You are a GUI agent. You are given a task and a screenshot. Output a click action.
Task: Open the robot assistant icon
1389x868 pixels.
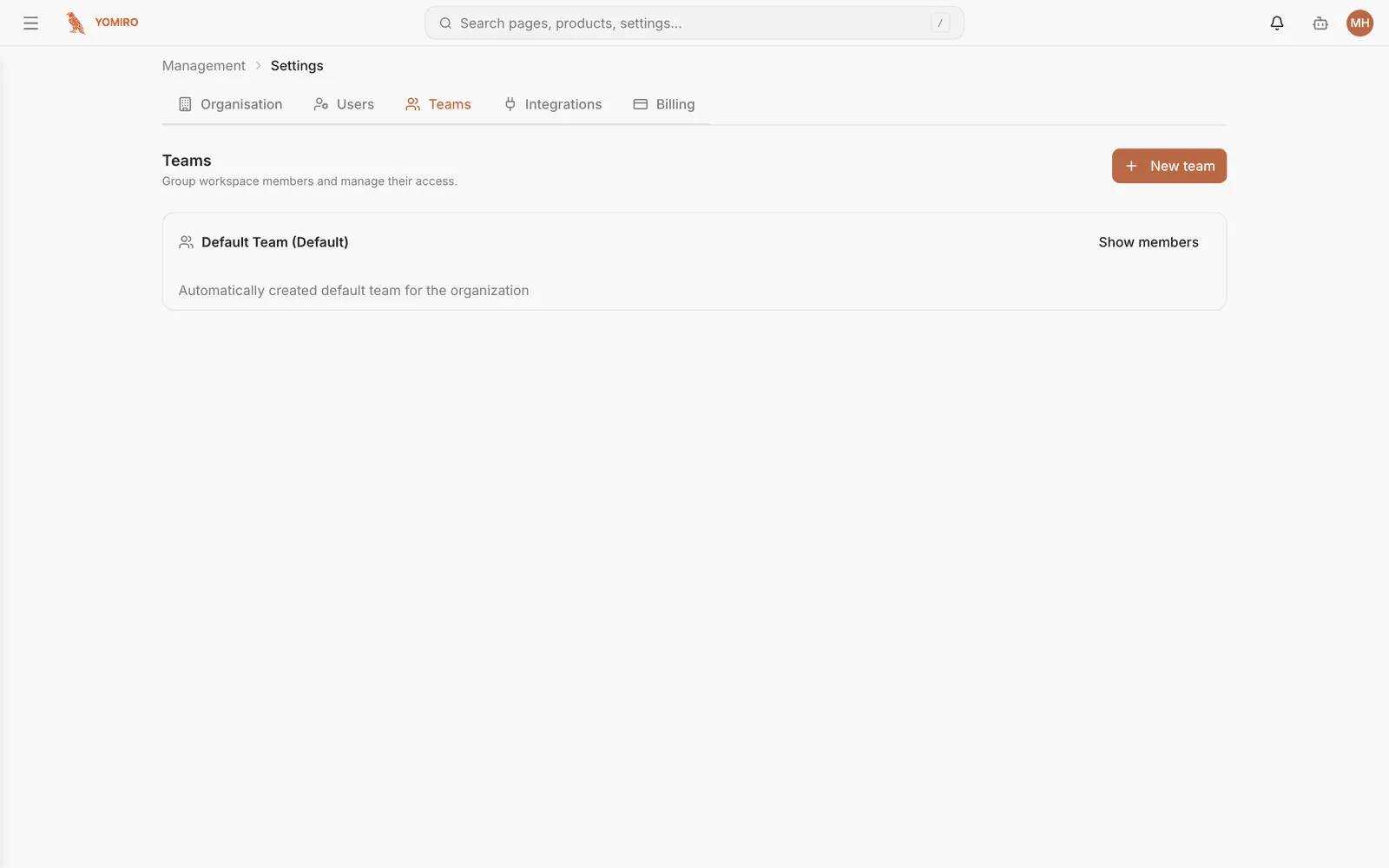click(x=1320, y=23)
